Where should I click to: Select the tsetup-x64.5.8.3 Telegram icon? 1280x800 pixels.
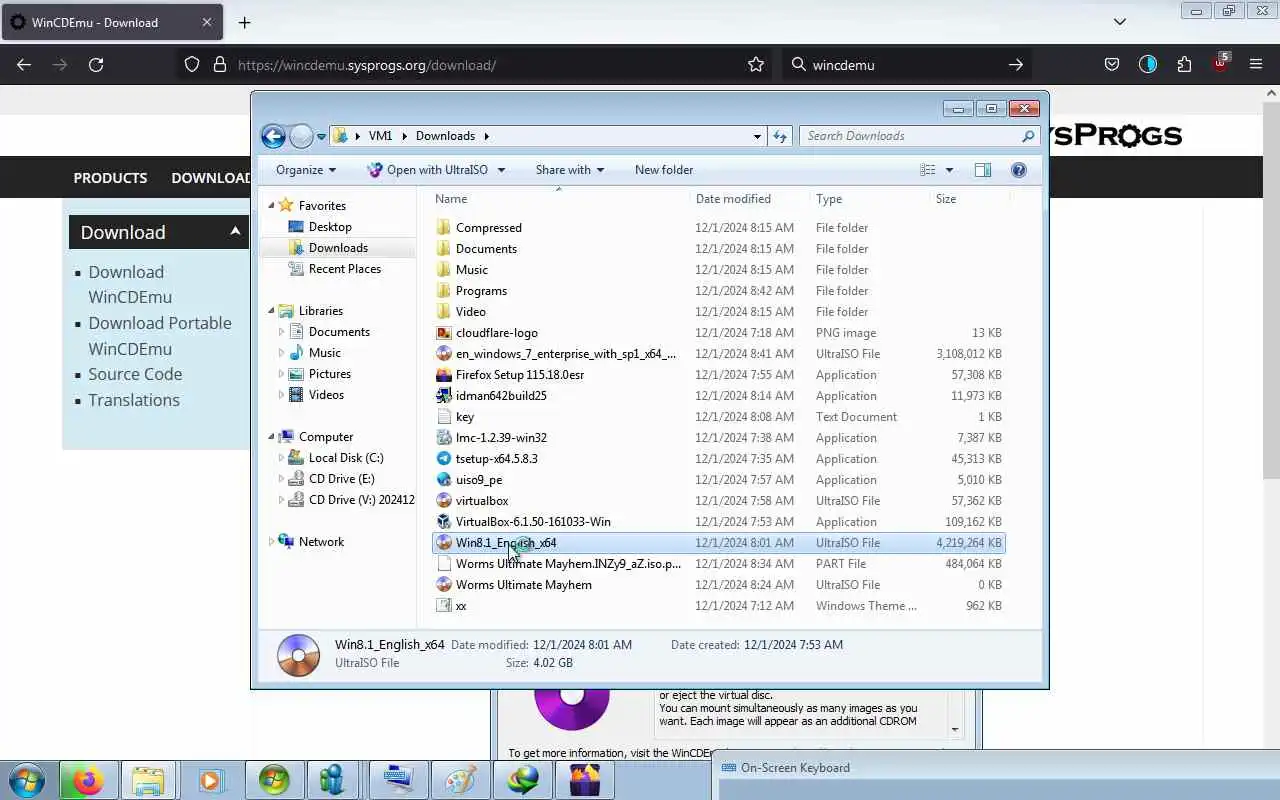(444, 459)
